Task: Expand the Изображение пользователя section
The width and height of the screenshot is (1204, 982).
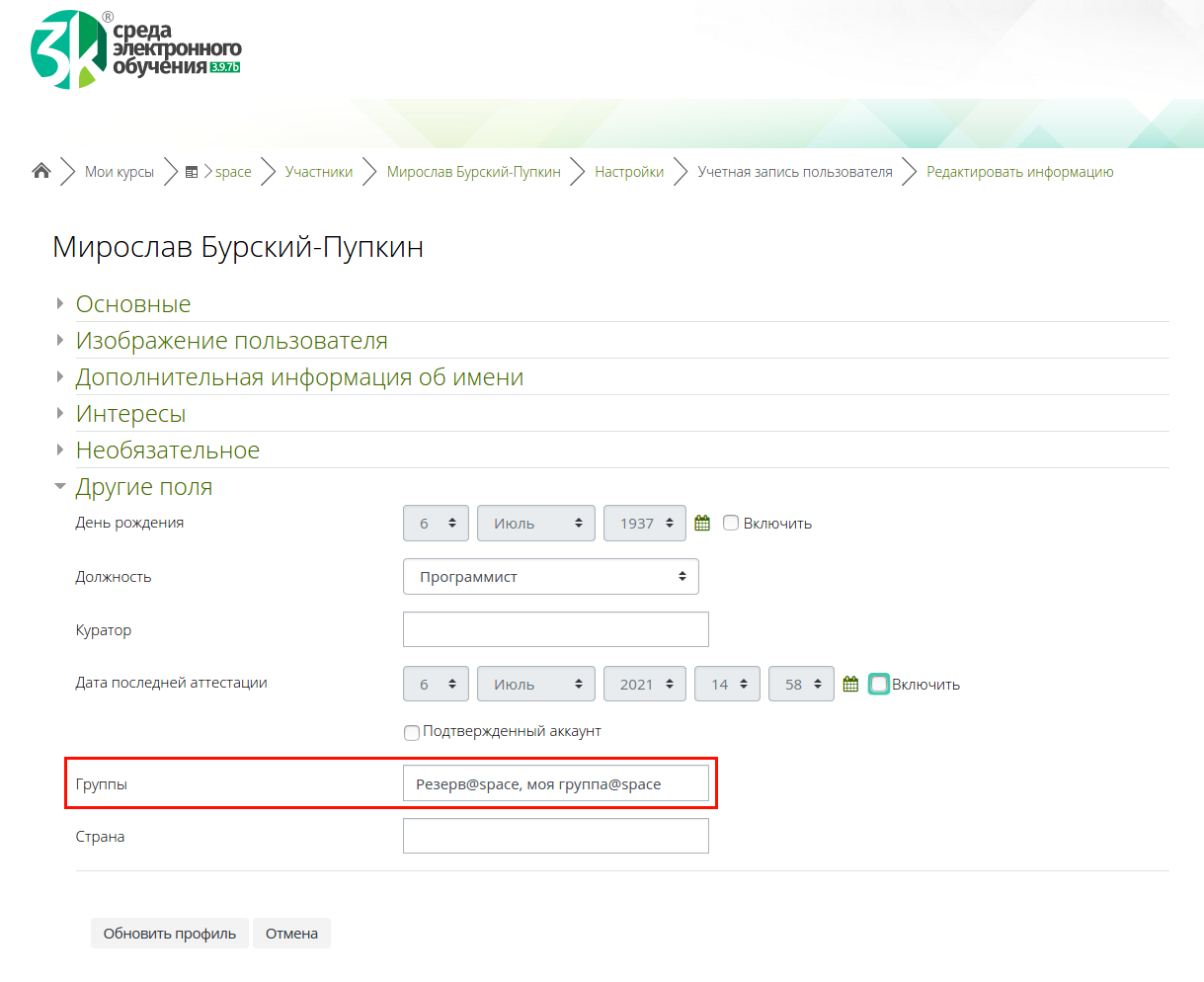Action: point(231,341)
